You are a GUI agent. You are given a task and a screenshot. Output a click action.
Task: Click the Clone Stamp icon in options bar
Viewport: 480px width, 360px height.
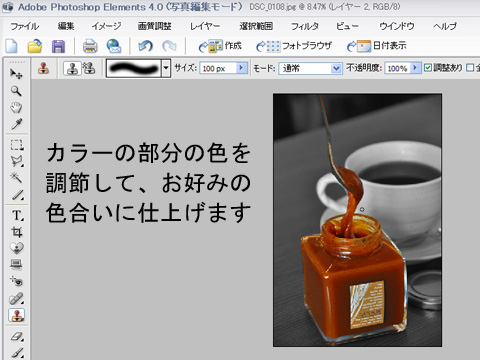(x=43, y=68)
